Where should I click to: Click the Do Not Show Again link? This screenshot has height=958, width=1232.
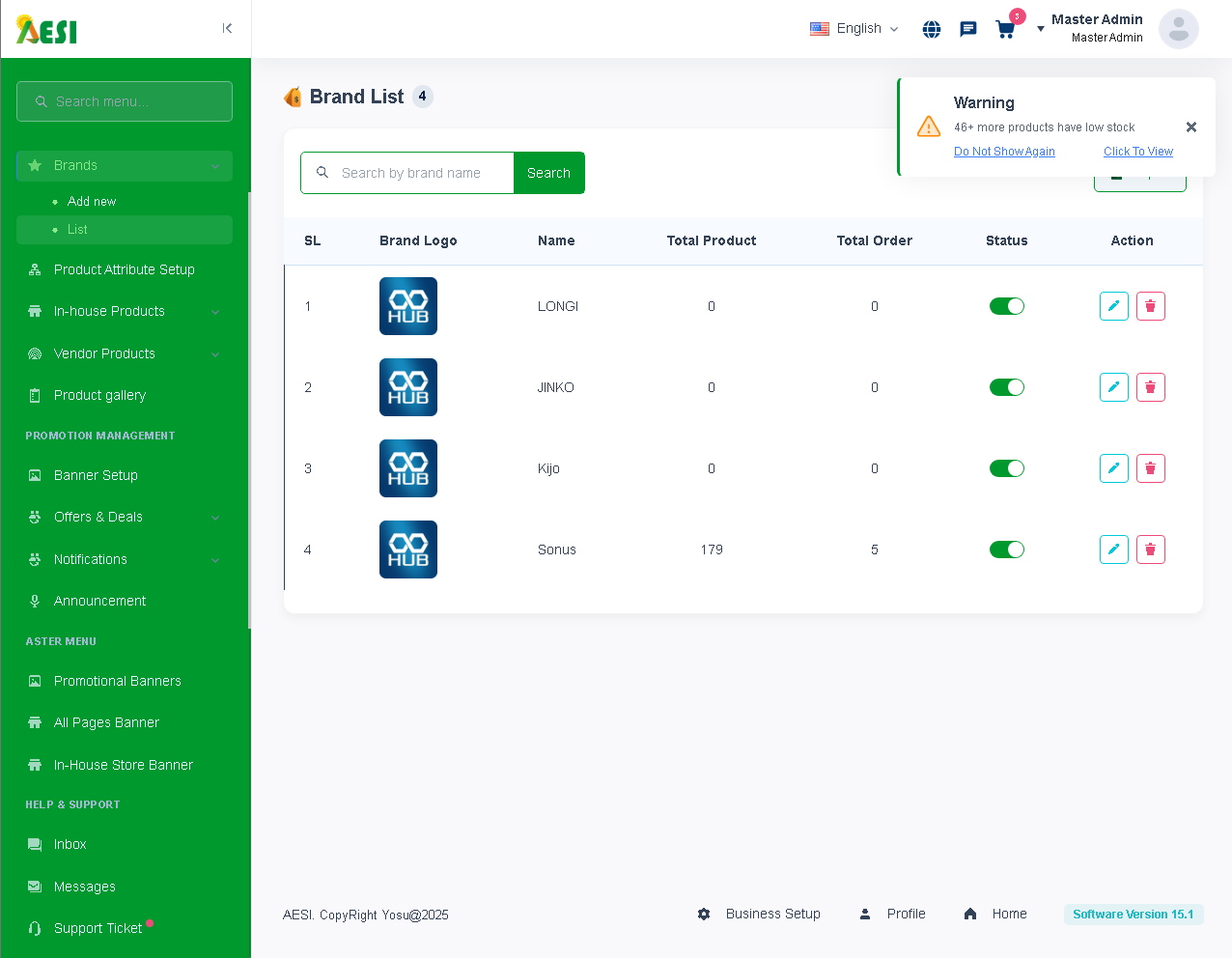click(x=1004, y=152)
